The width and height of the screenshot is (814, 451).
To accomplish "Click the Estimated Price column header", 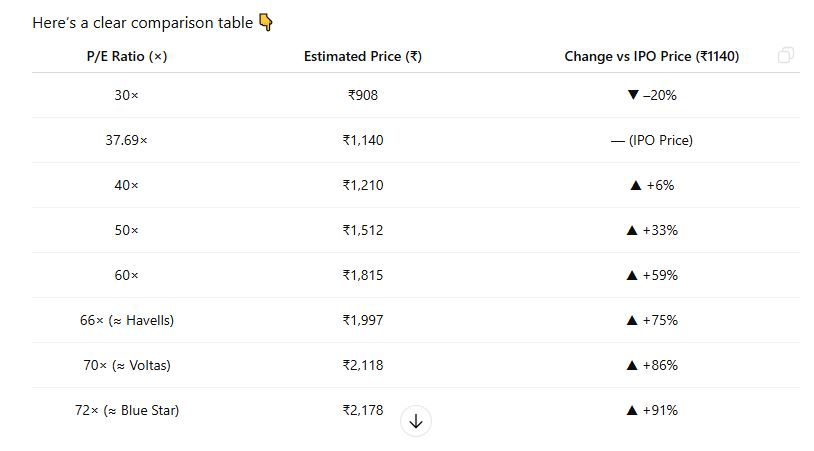I will 362,56.
